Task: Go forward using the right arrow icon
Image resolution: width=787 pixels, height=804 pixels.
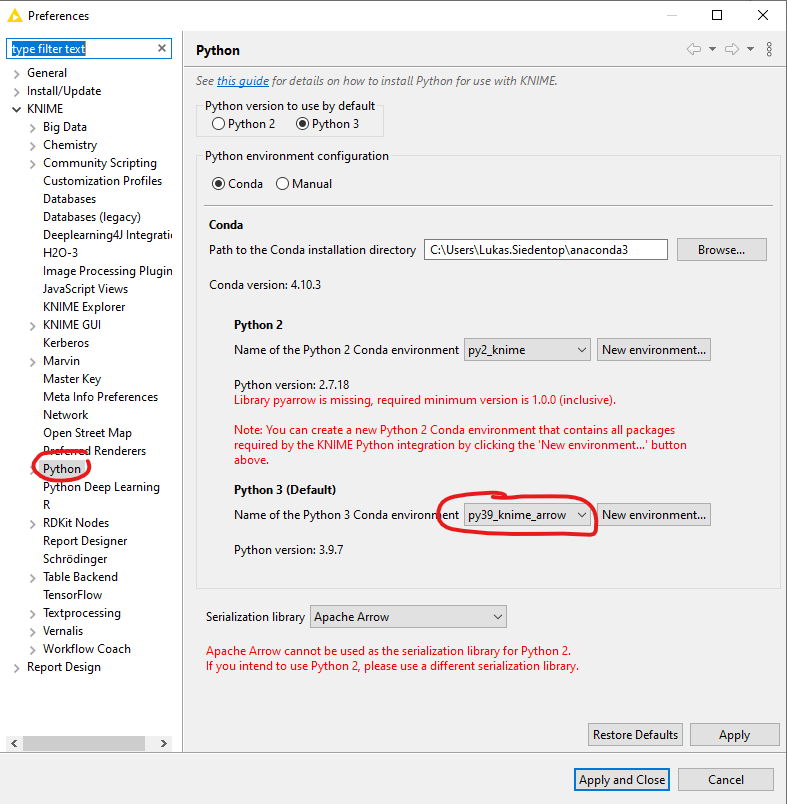Action: click(x=732, y=49)
